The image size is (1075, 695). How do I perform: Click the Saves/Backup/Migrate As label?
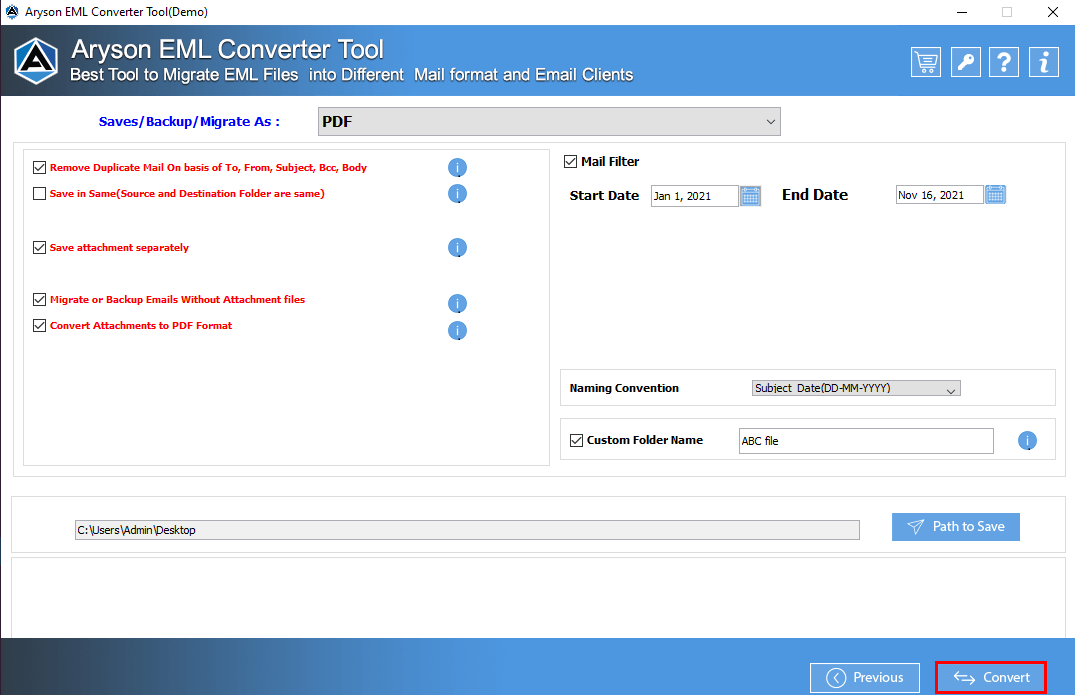click(189, 121)
